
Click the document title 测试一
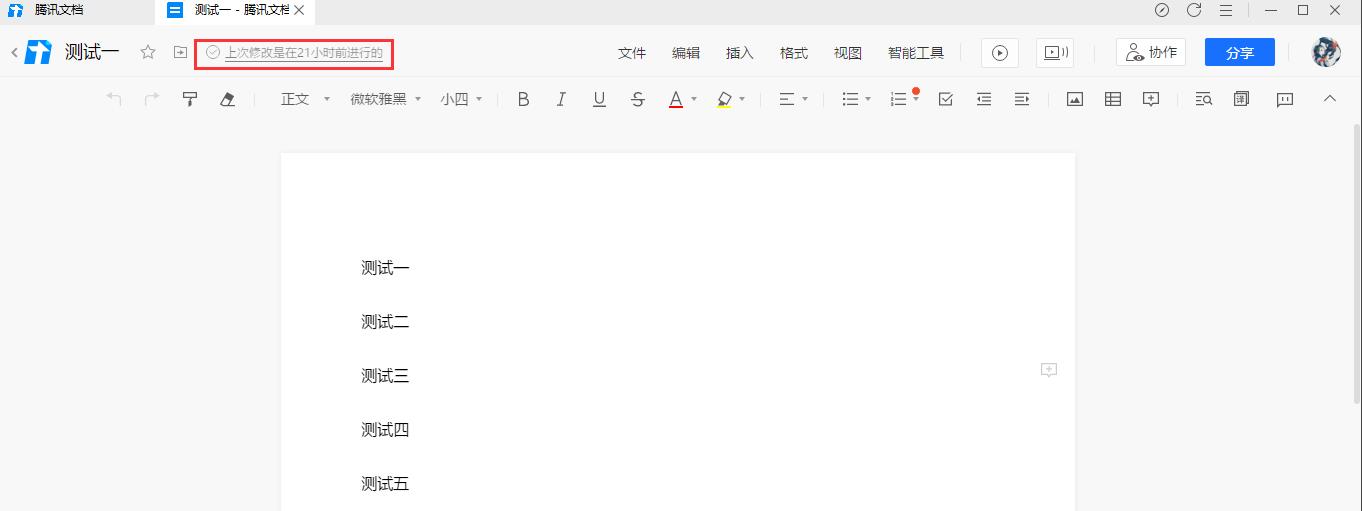pyautogui.click(x=92, y=52)
